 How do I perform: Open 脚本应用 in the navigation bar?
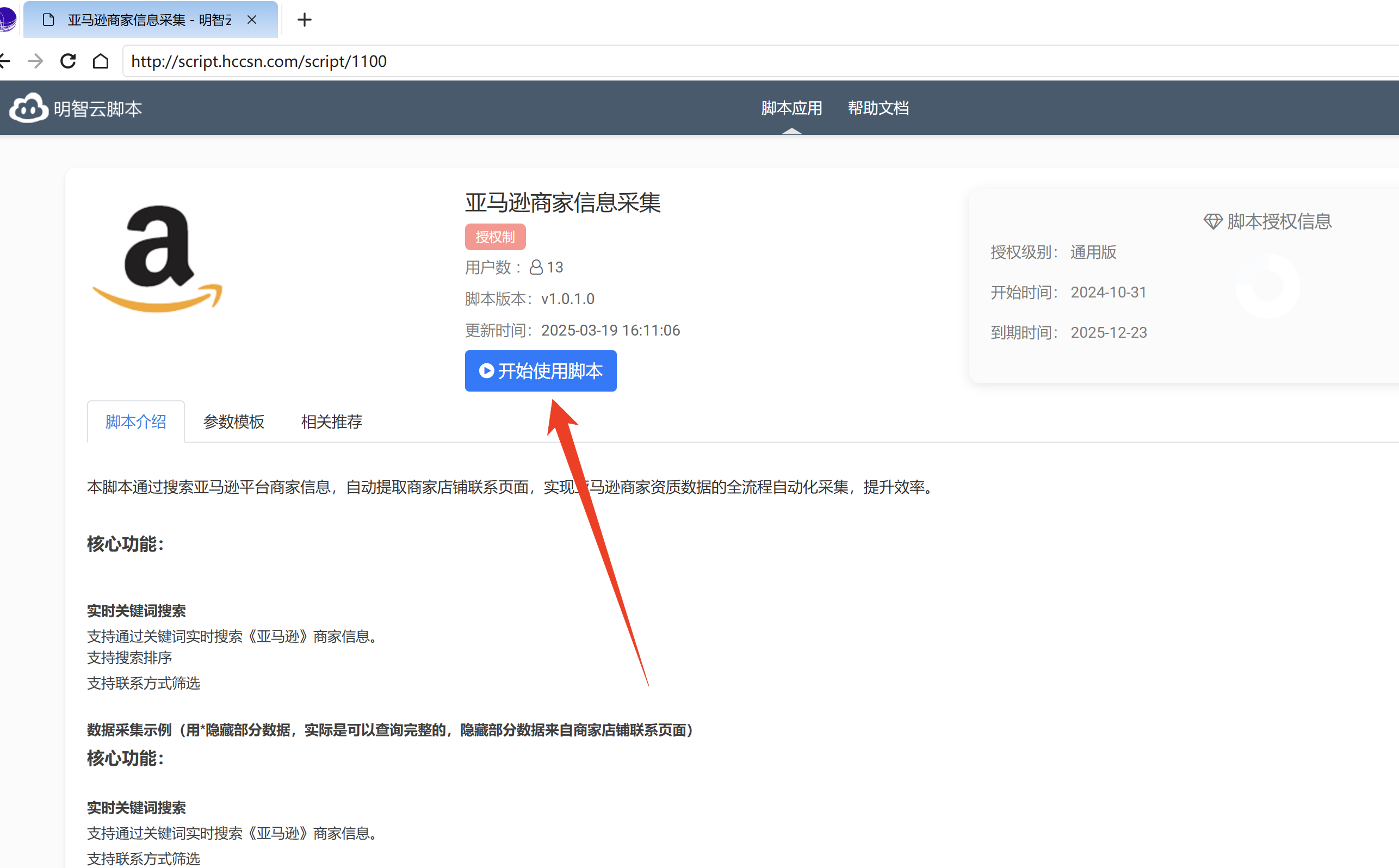pos(791,108)
